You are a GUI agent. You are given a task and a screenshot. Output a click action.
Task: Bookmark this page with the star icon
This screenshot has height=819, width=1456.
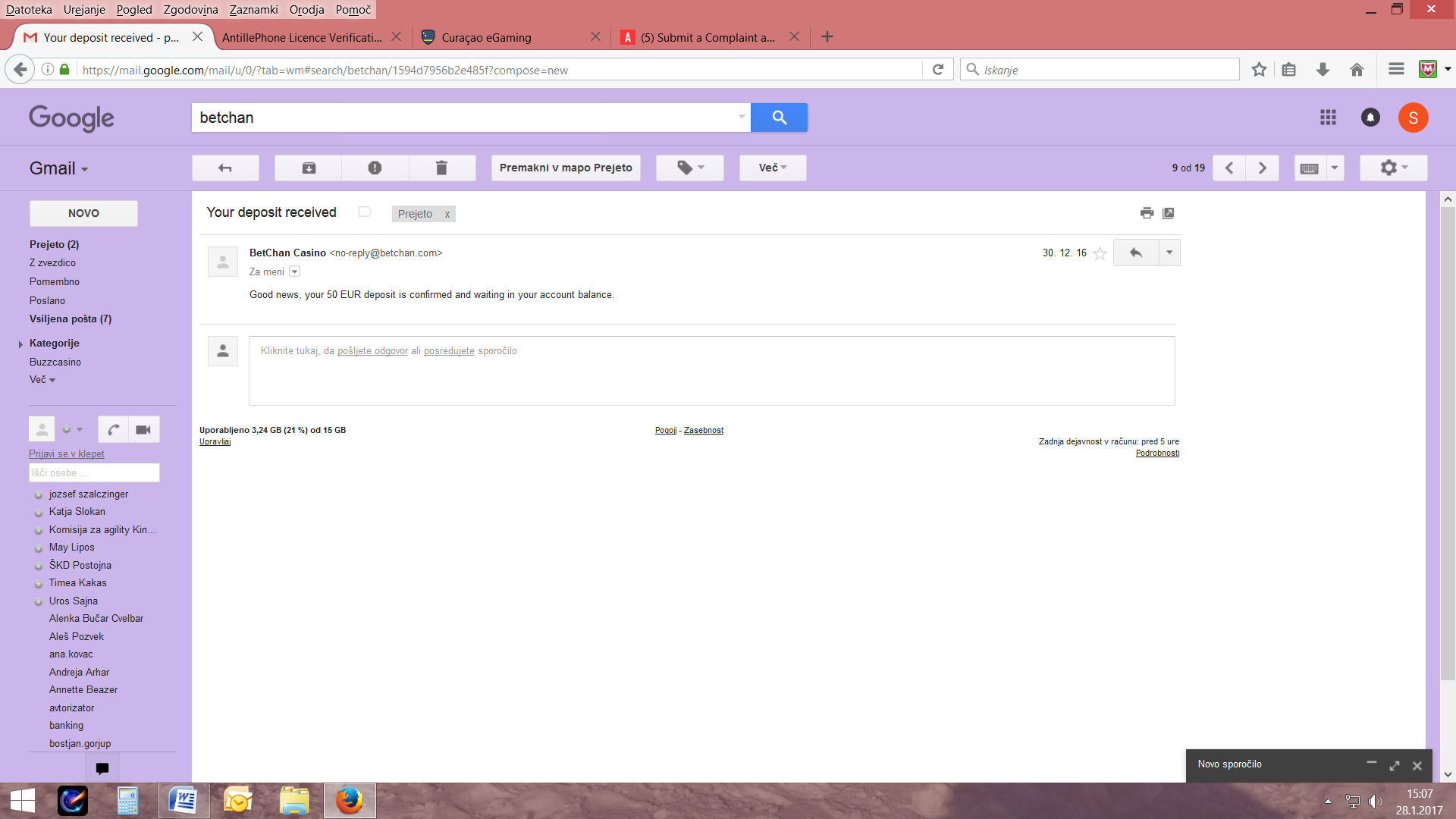click(x=1259, y=70)
